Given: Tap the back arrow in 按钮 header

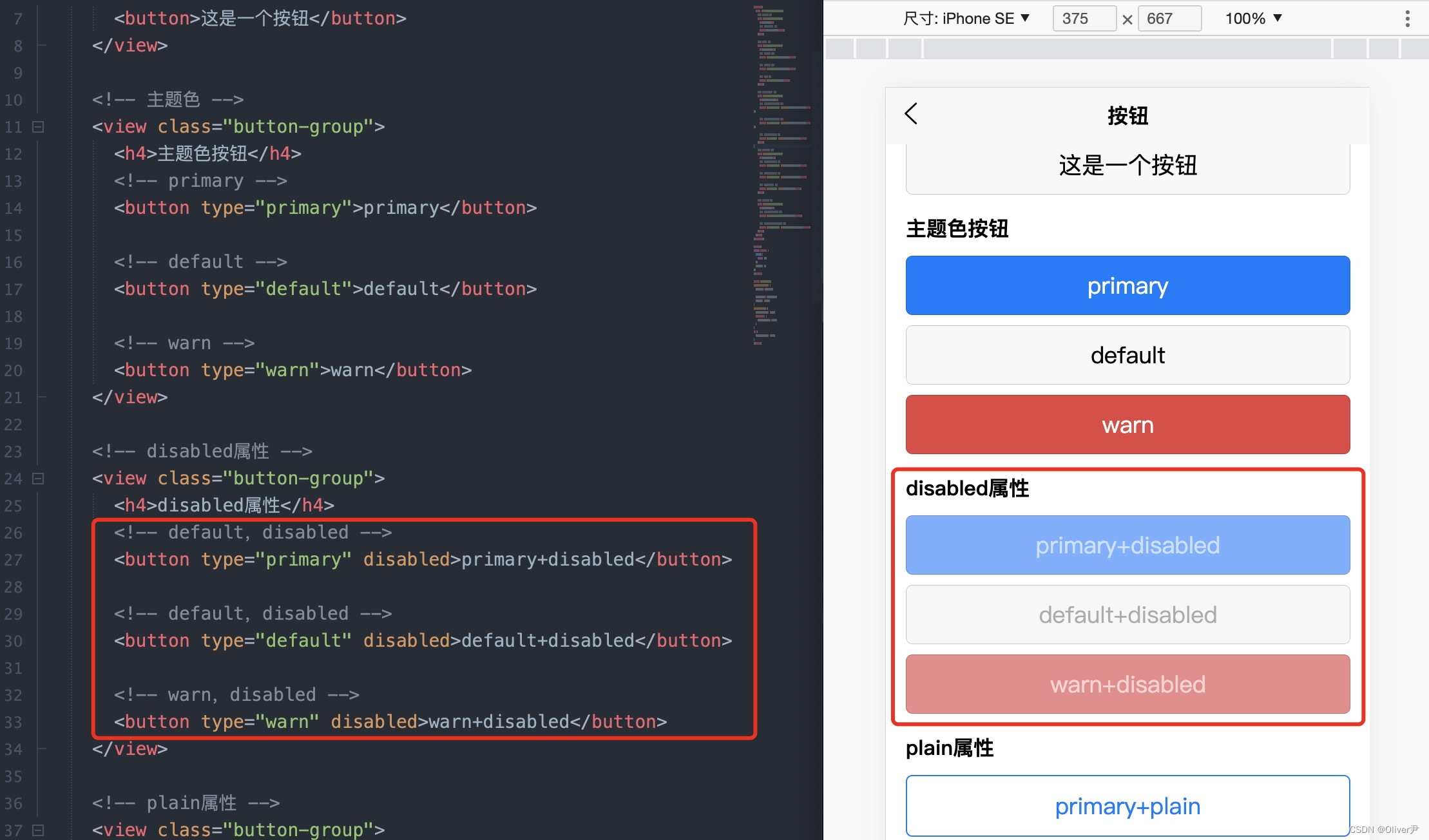Looking at the screenshot, I should (911, 114).
